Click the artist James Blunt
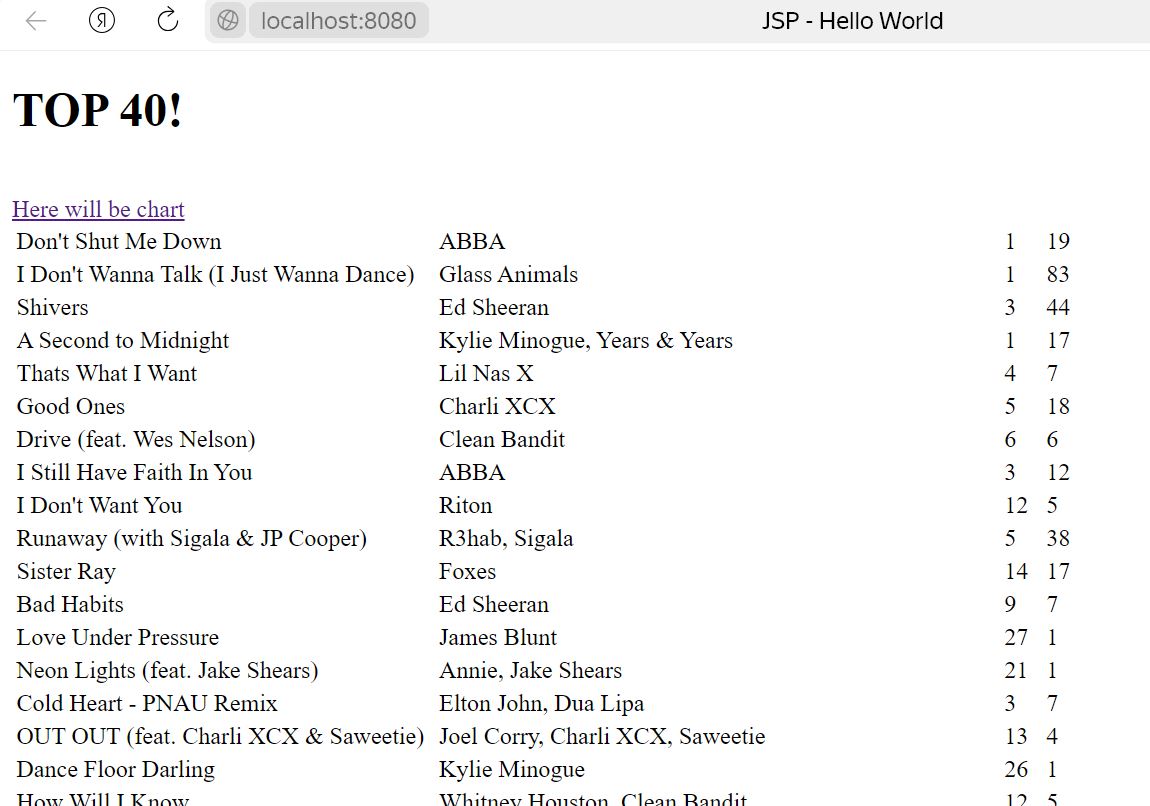Screen dimensions: 1150x806 point(498,637)
